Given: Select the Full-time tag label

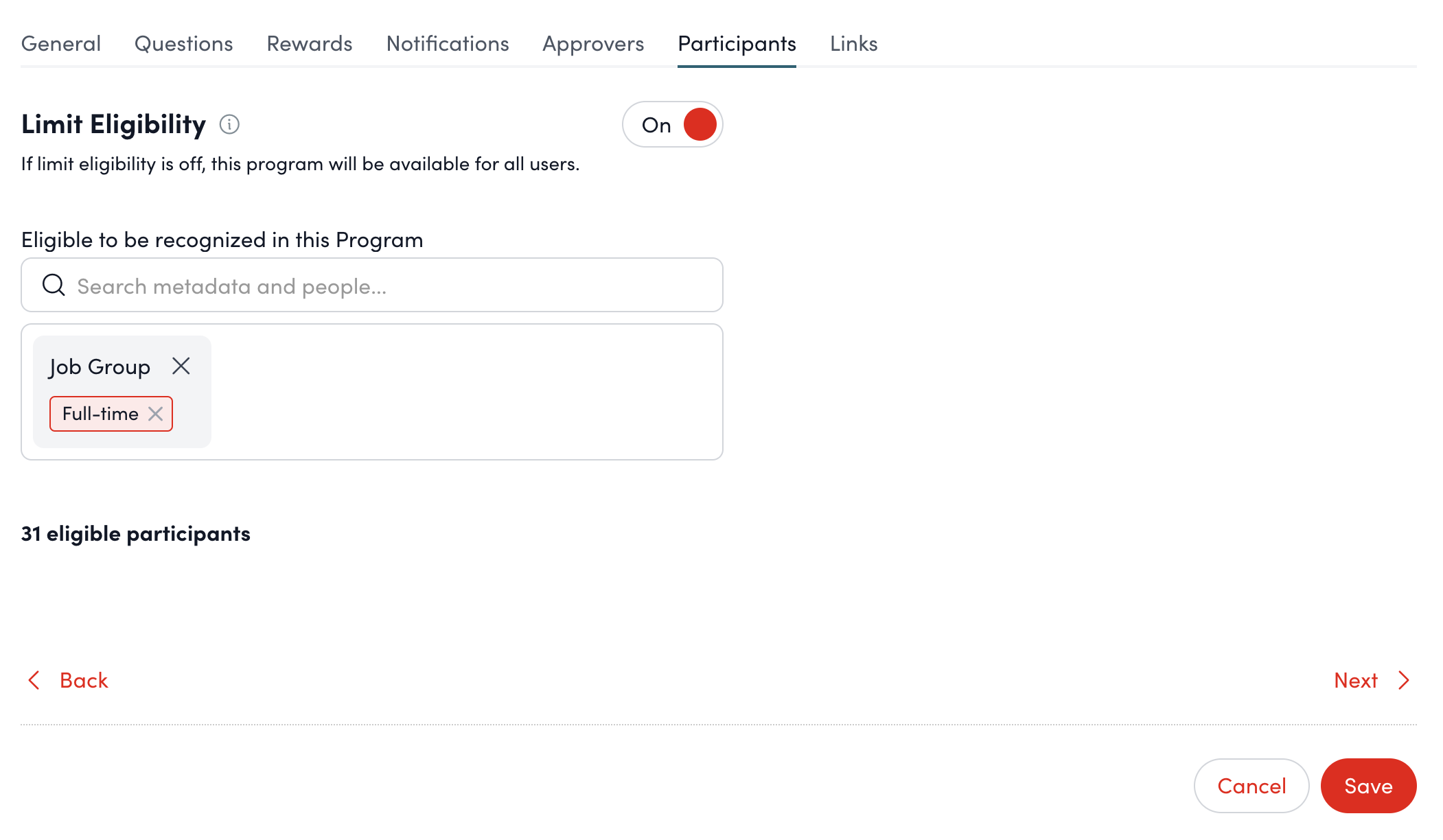Looking at the screenshot, I should [x=100, y=414].
